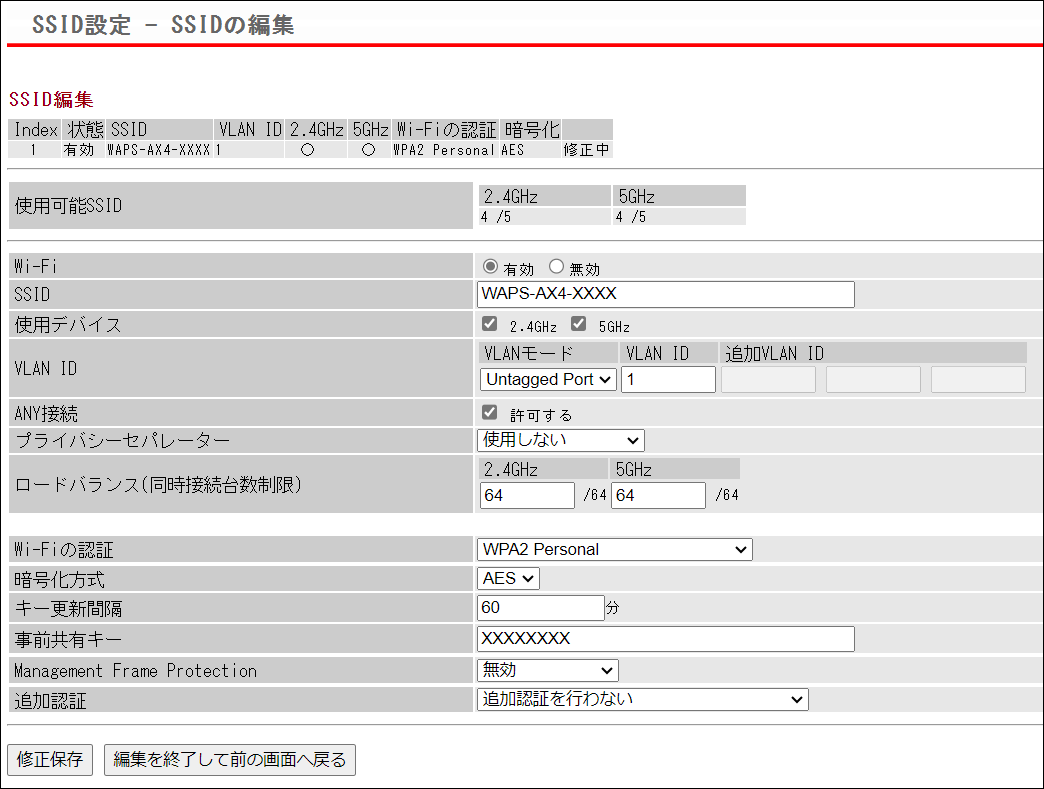Click the VLAN ID input field
1044x789 pixels.
pos(668,379)
